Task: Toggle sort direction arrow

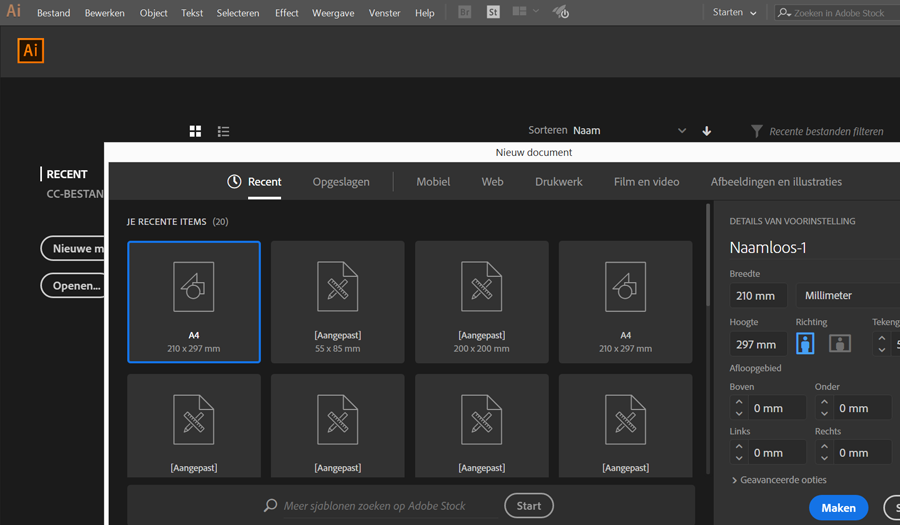Action: click(x=707, y=131)
